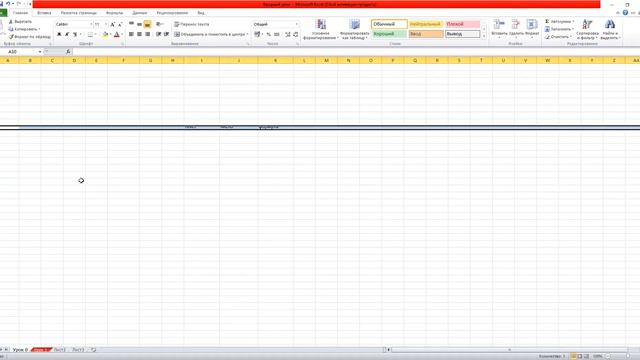640x360 pixels.
Task: Apply Percent style
Action: point(269,34)
